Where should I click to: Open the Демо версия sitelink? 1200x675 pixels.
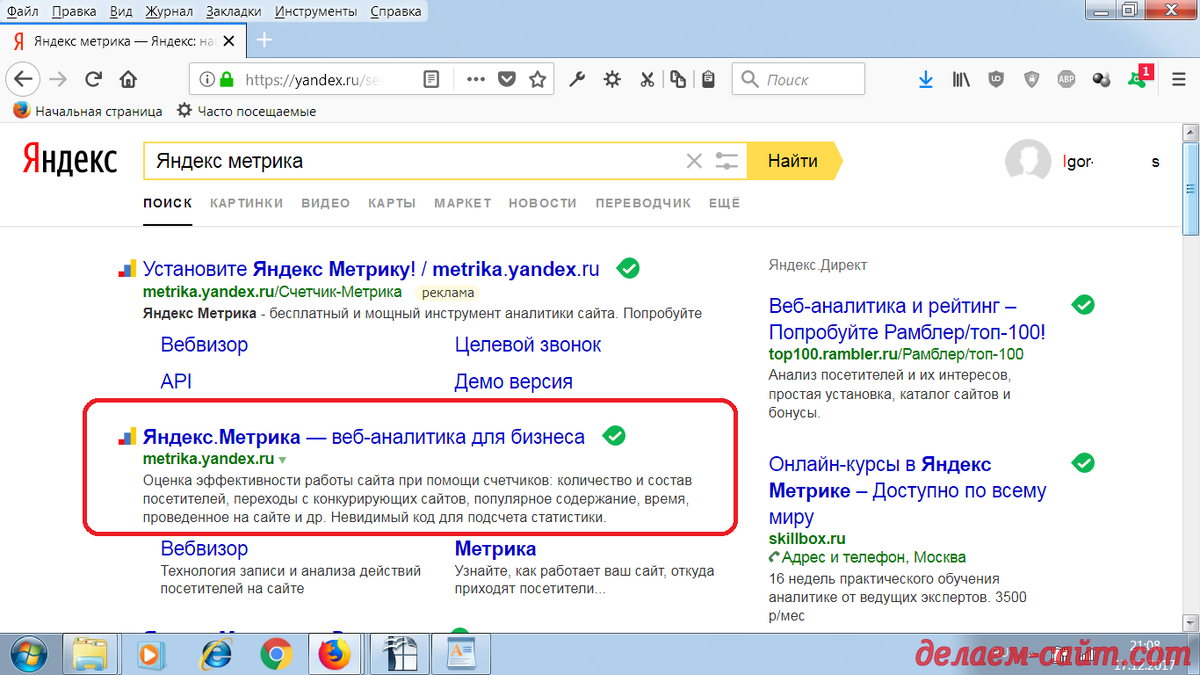(x=514, y=382)
